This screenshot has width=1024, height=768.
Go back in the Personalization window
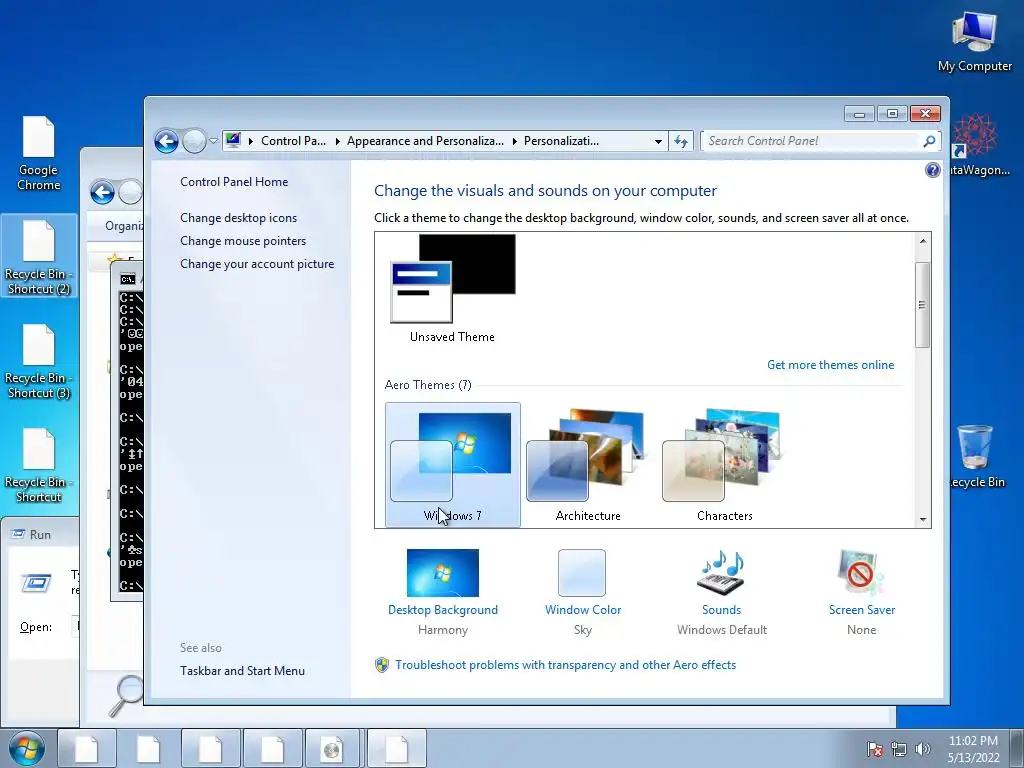coord(167,141)
